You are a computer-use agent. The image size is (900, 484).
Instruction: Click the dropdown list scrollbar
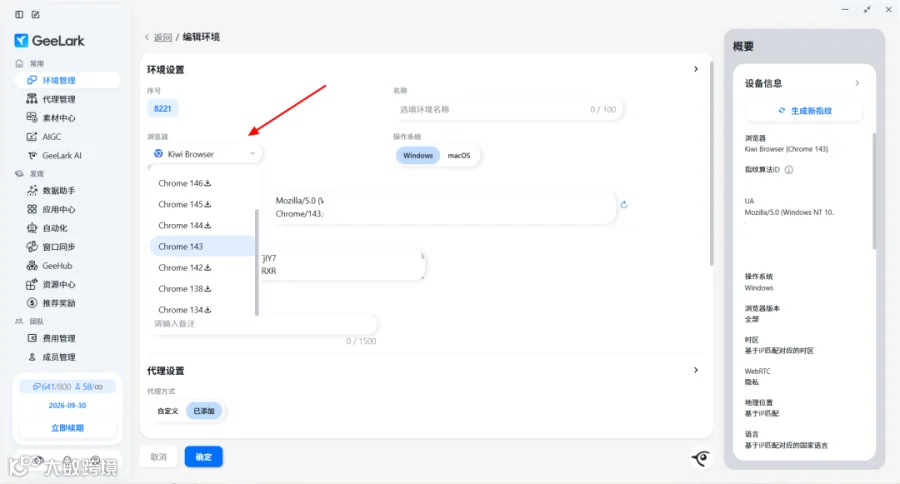(x=257, y=262)
